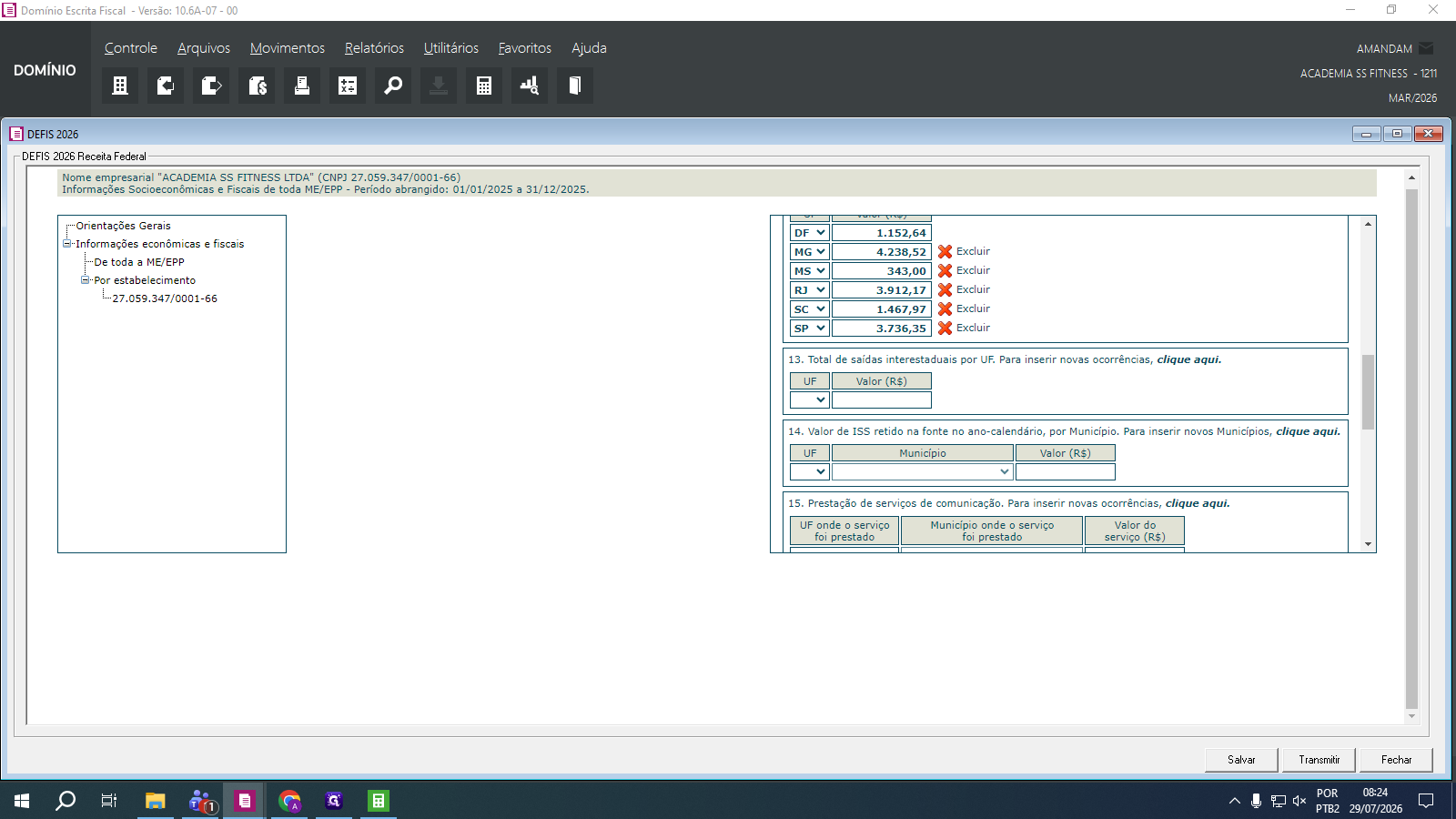Image resolution: width=1456 pixels, height=819 pixels.
Task: Open the company building toolbar icon
Action: 119,86
